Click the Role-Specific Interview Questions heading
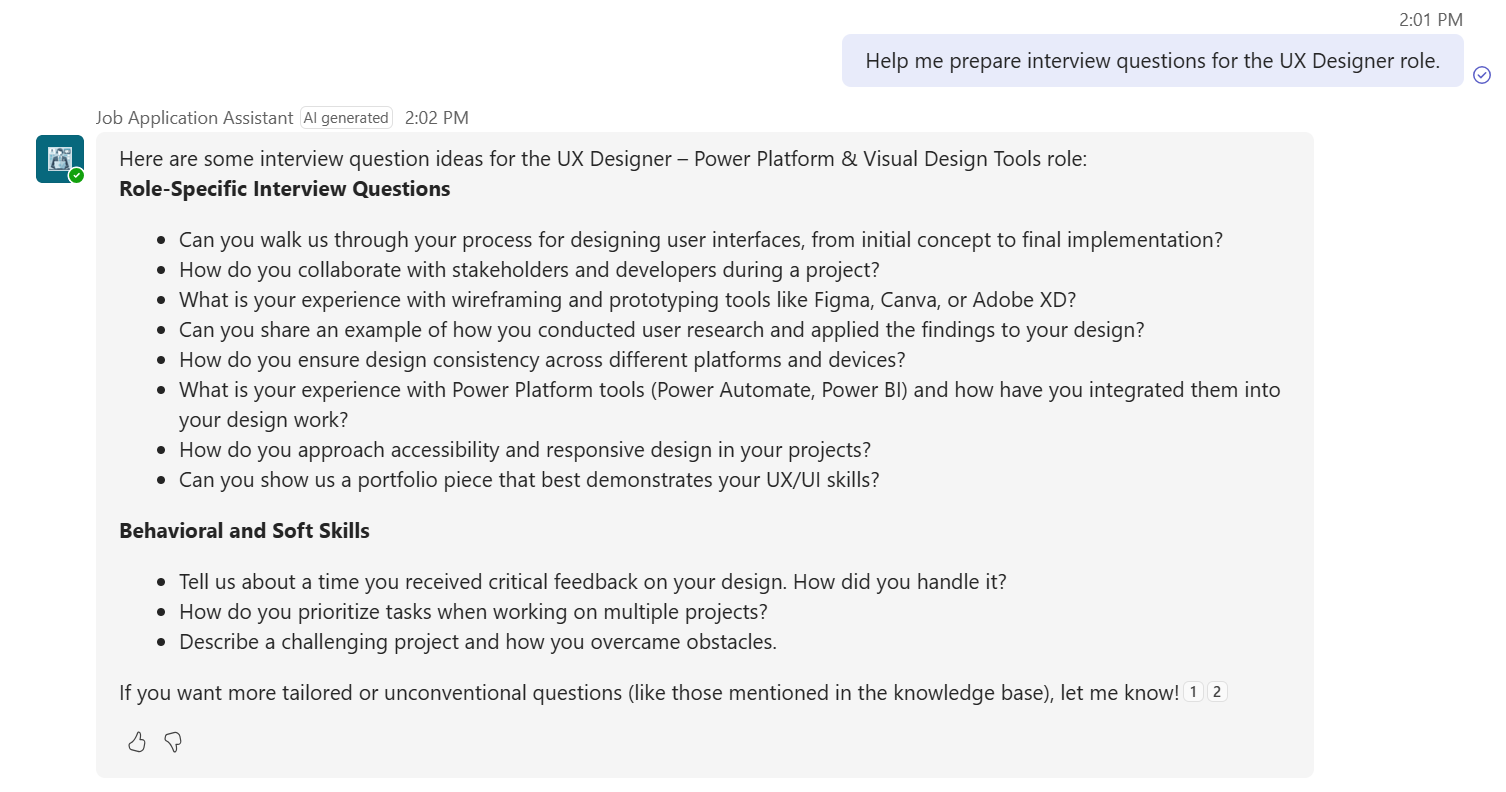Viewport: 1506px width, 792px height. 285,189
